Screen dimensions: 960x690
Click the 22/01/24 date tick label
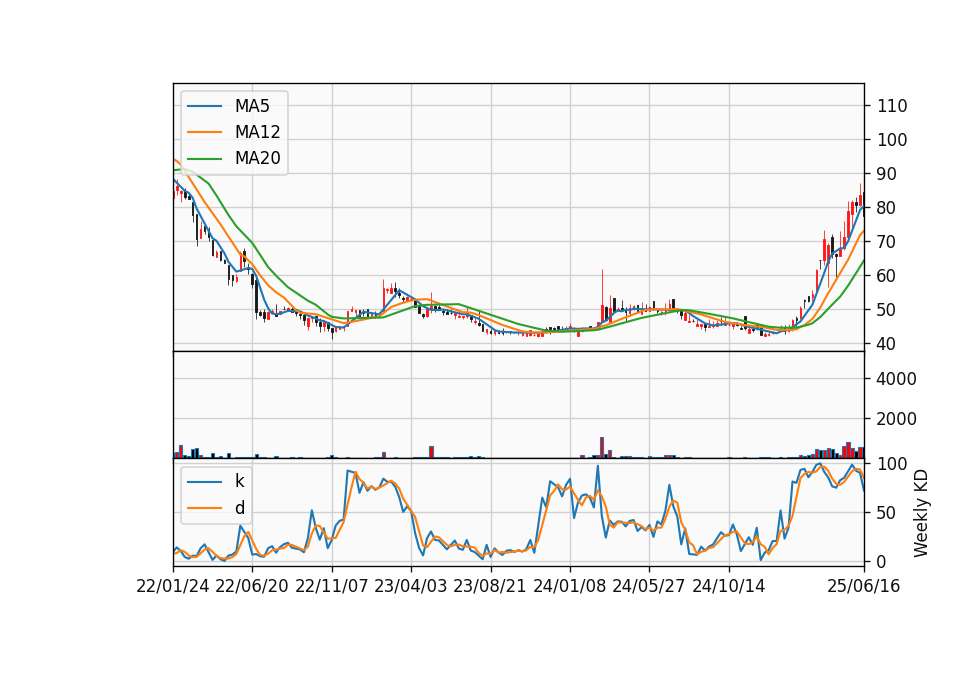[x=173, y=586]
